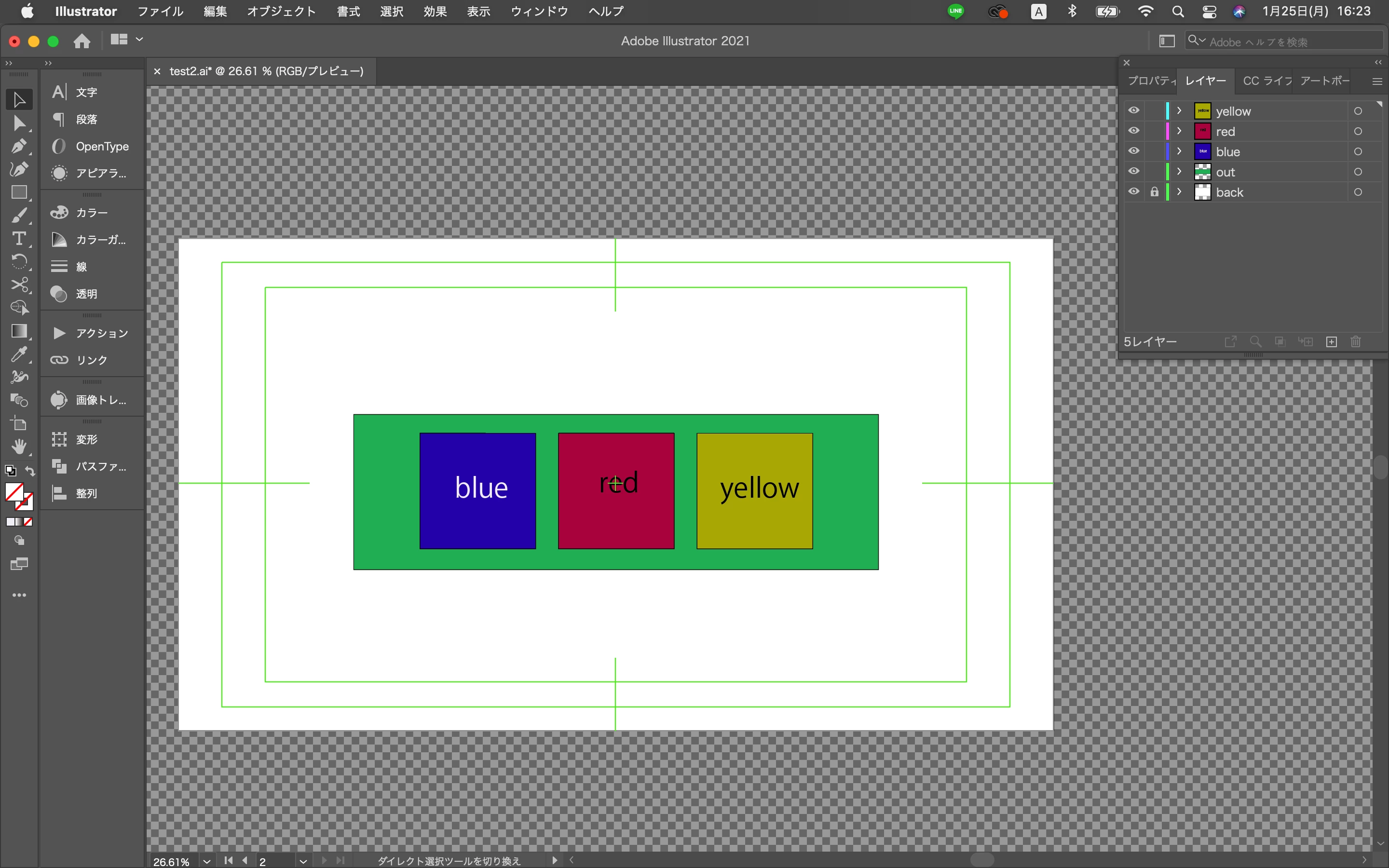The width and height of the screenshot is (1389, 868).
Task: Select the Scissors tool
Action: click(x=19, y=285)
